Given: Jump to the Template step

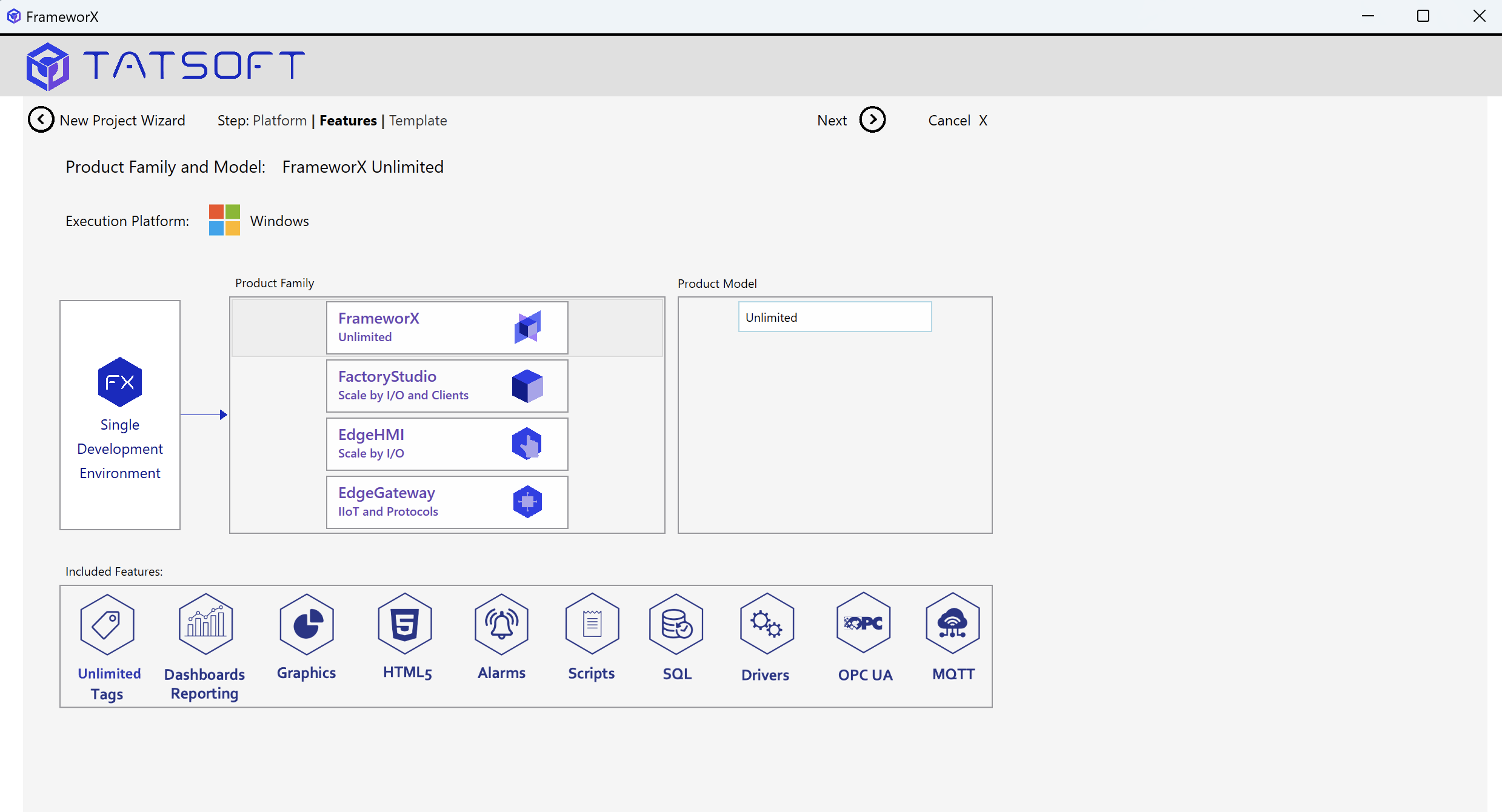Looking at the screenshot, I should tap(418, 121).
